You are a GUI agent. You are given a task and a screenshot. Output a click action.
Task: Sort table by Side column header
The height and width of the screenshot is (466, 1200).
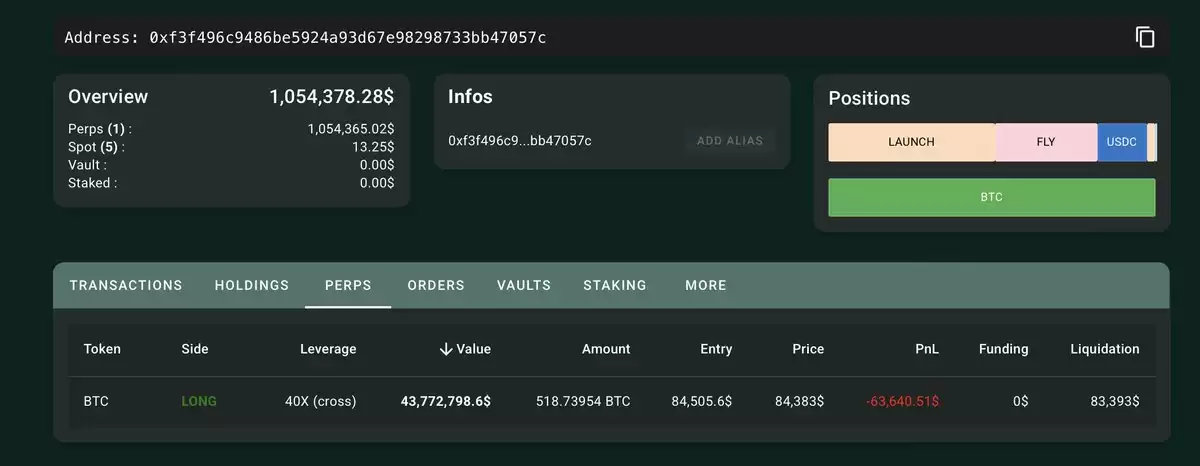(x=195, y=349)
